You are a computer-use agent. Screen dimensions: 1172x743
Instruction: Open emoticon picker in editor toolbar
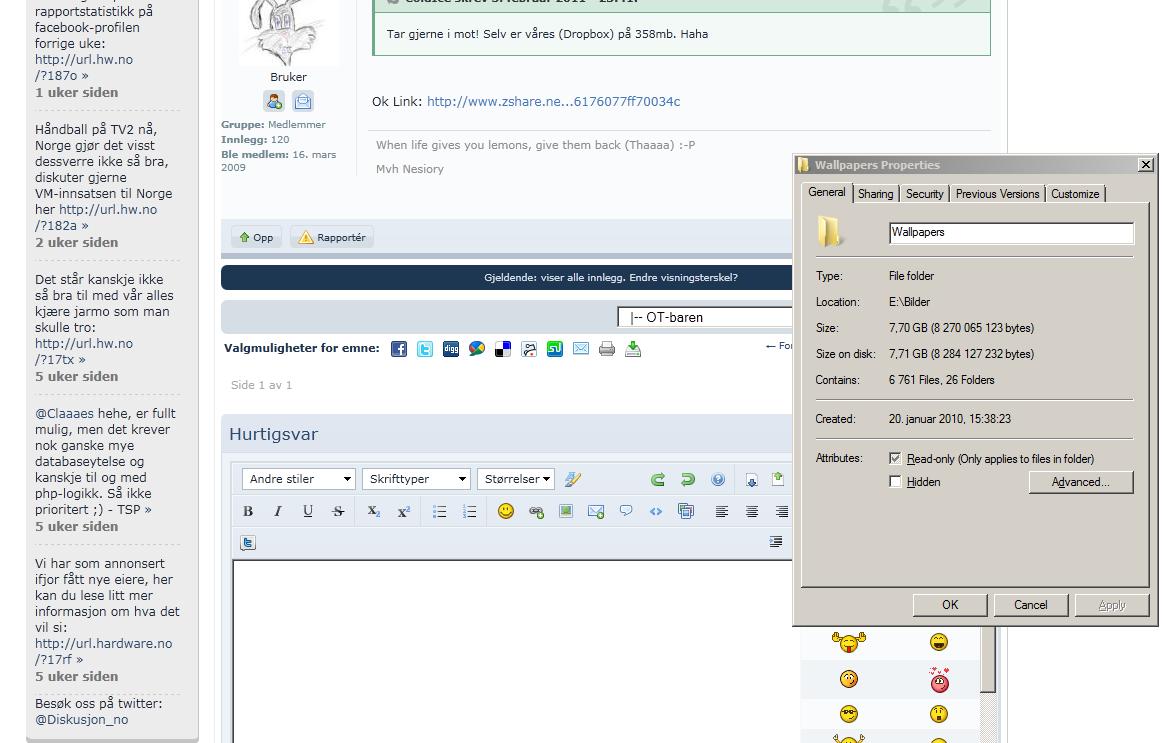click(506, 511)
